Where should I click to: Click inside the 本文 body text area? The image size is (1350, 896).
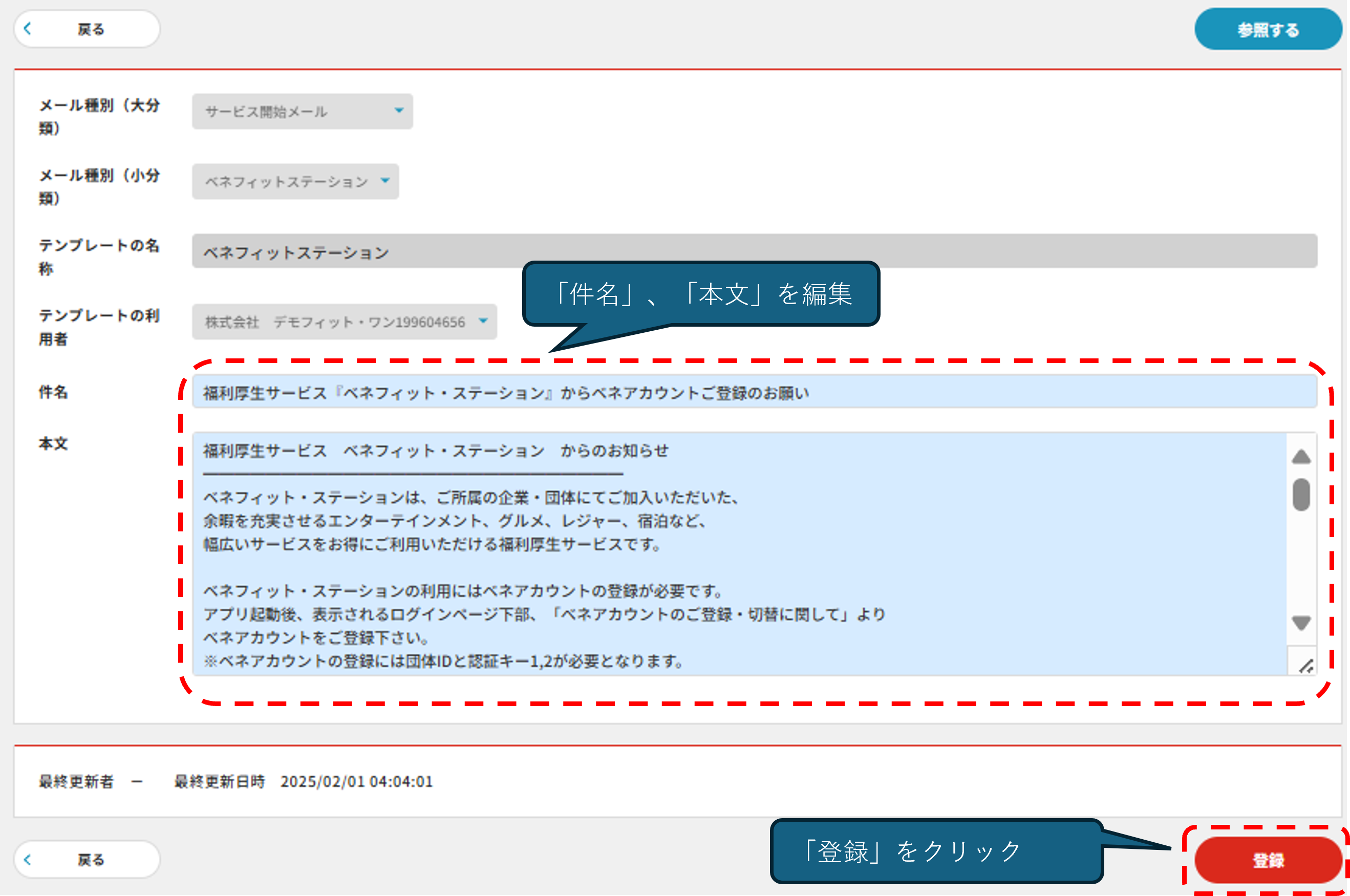coord(739,553)
